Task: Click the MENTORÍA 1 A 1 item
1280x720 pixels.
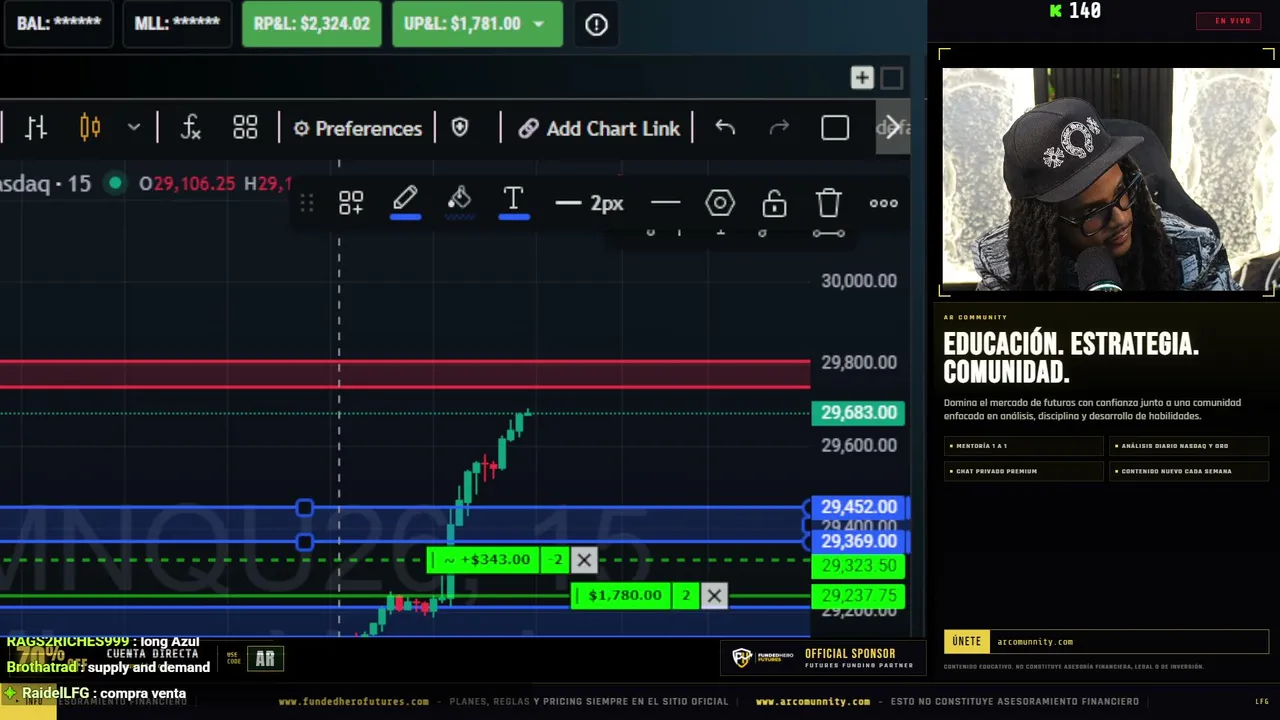Action: [1023, 446]
